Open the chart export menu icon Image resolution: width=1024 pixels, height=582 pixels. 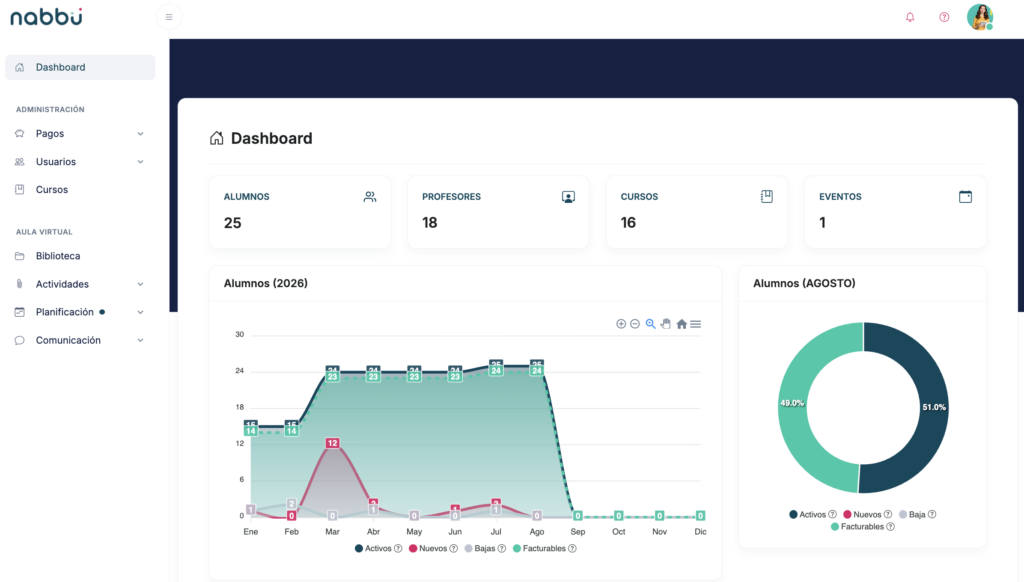pos(696,324)
